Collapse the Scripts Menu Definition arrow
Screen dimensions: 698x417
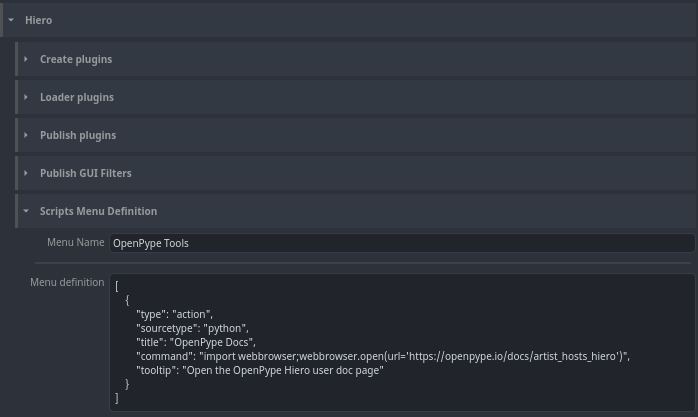[x=26, y=211]
